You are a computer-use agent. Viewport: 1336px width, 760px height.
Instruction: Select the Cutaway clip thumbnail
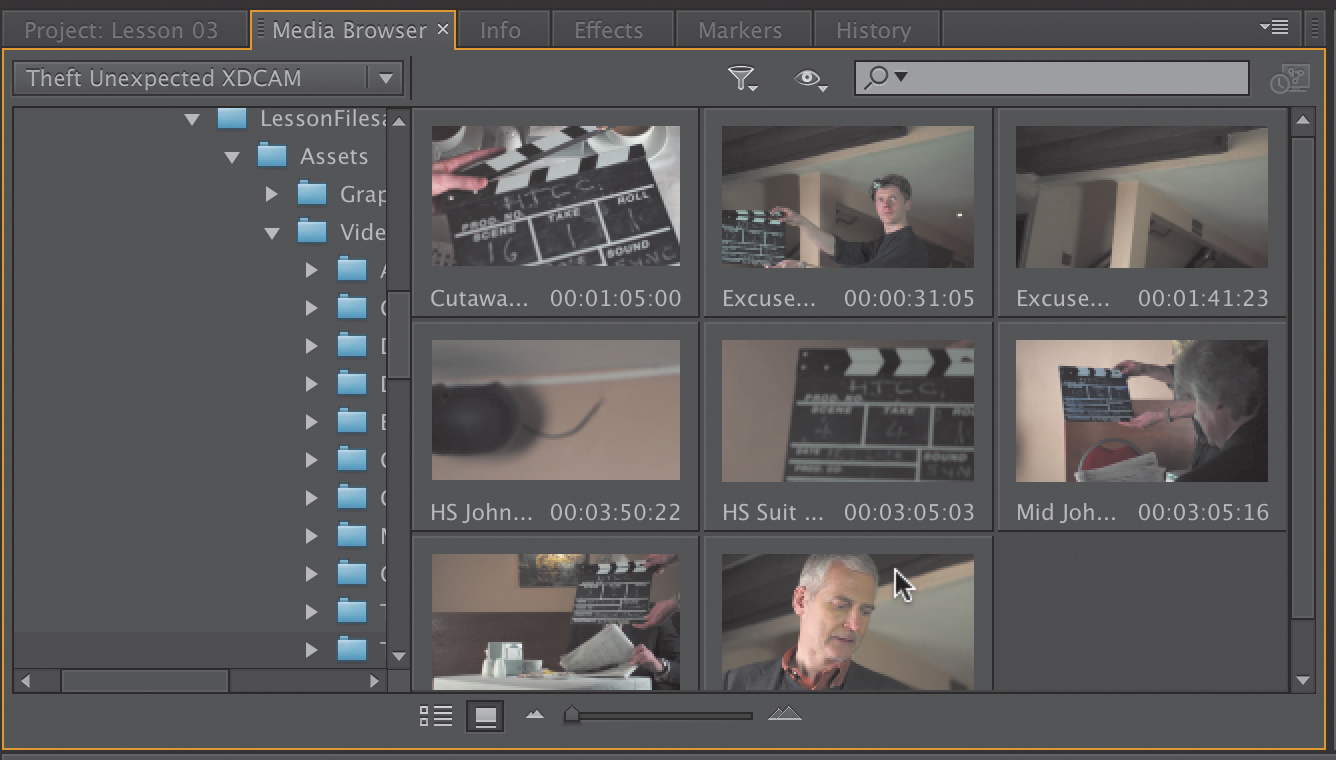pyautogui.click(x=556, y=196)
